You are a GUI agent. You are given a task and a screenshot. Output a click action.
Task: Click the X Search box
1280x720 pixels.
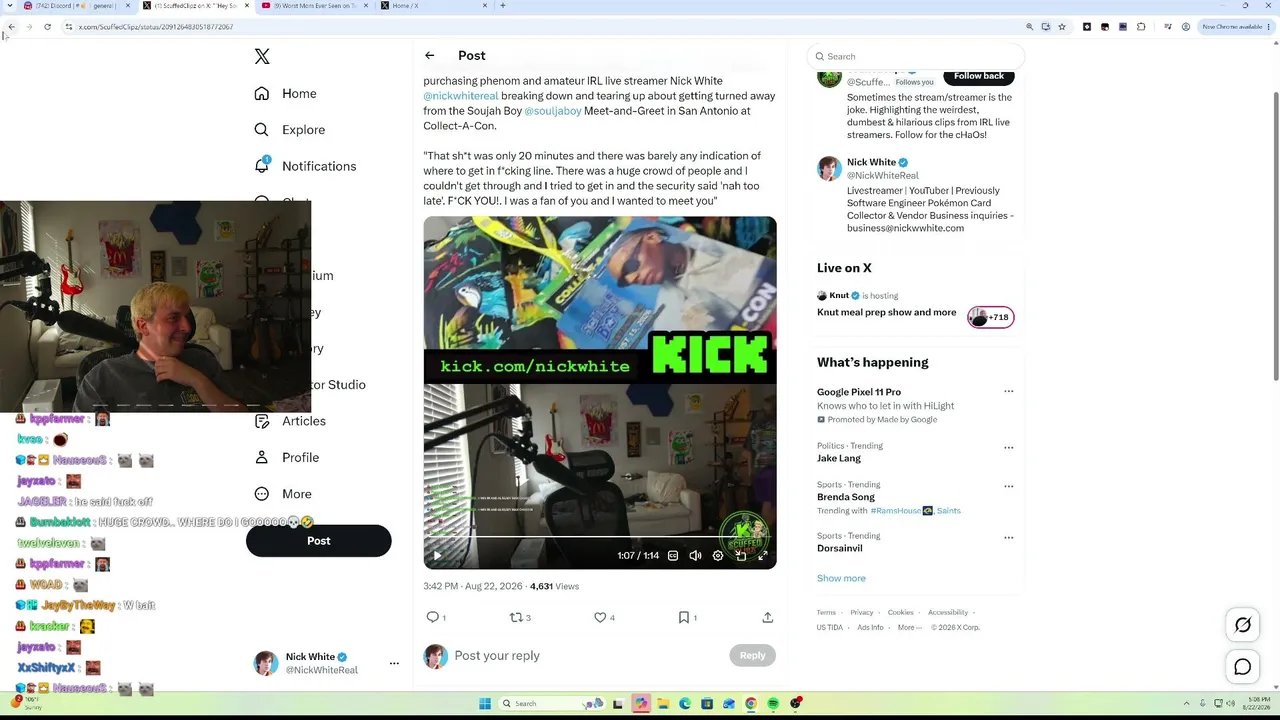916,57
